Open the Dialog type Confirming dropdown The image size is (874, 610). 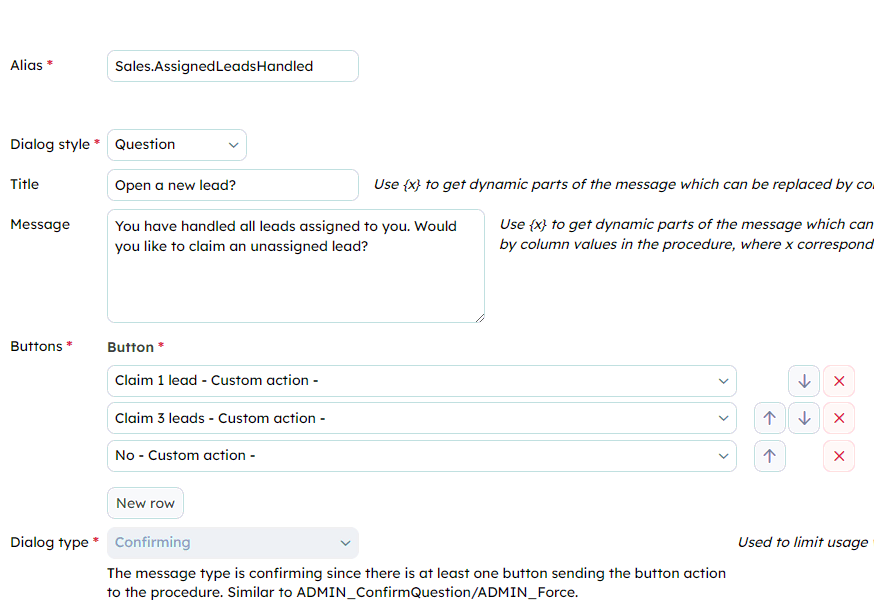(233, 543)
